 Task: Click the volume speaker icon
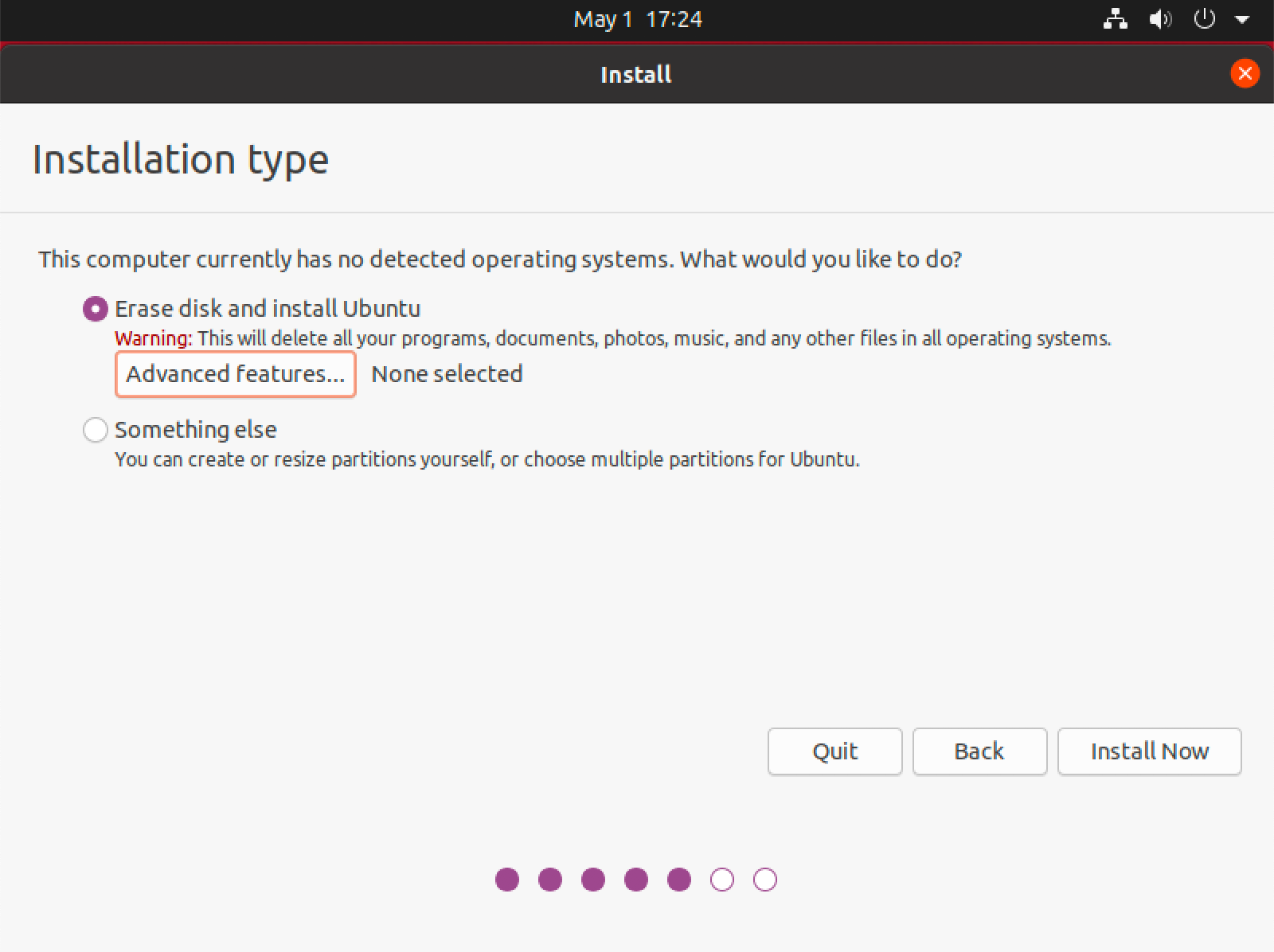[1160, 19]
